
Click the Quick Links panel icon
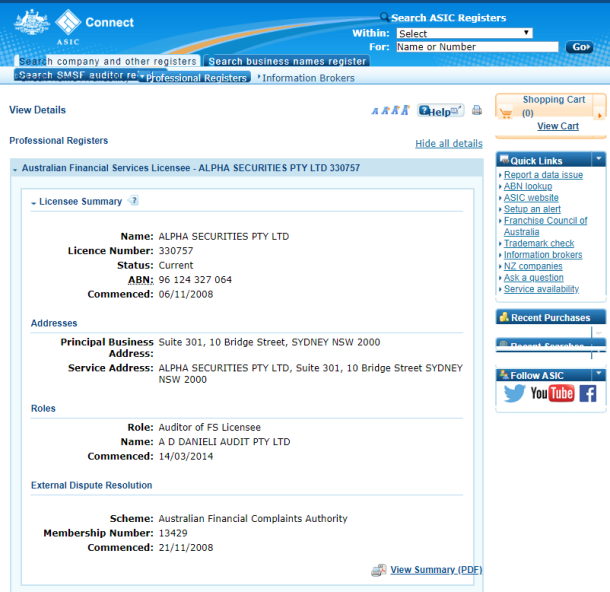[x=504, y=159]
